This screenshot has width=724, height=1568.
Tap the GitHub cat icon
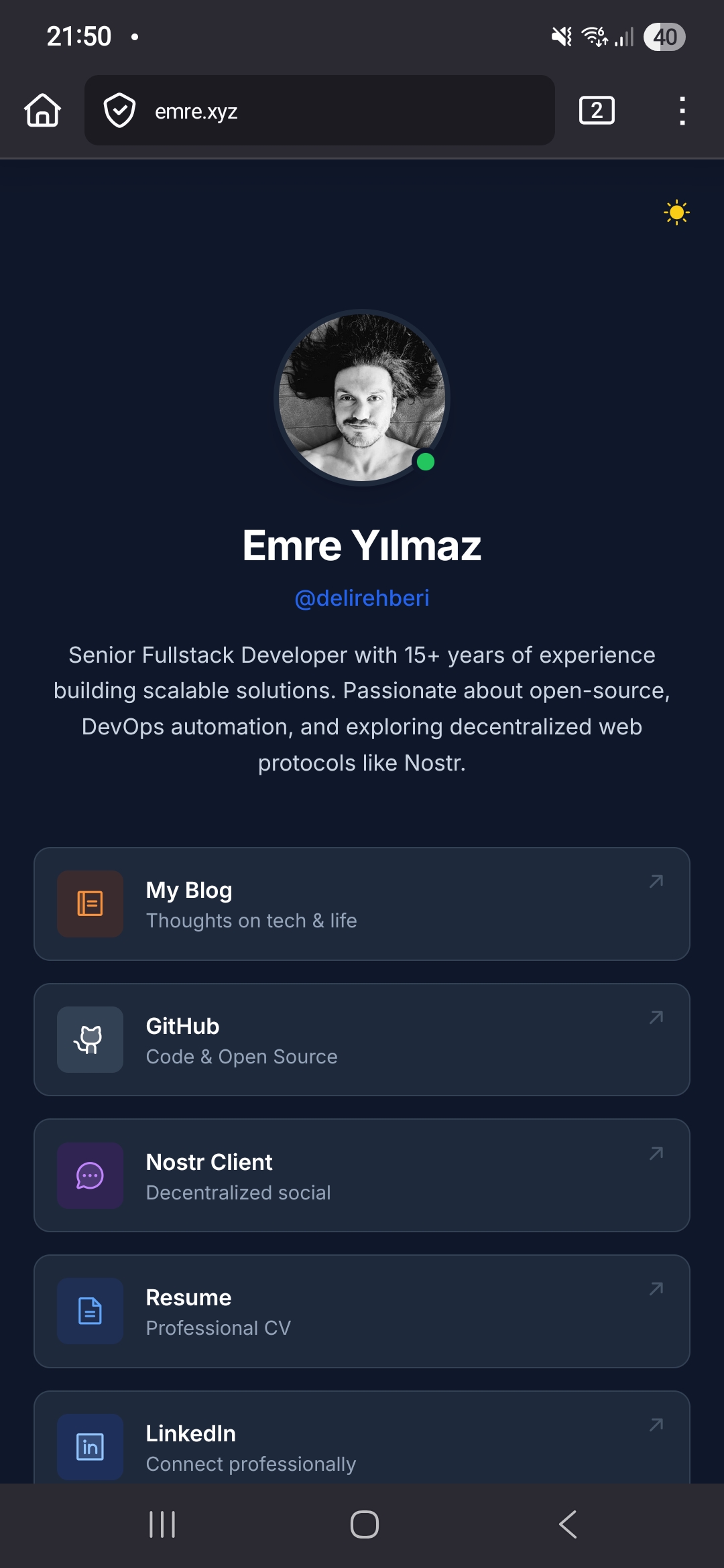click(90, 1040)
